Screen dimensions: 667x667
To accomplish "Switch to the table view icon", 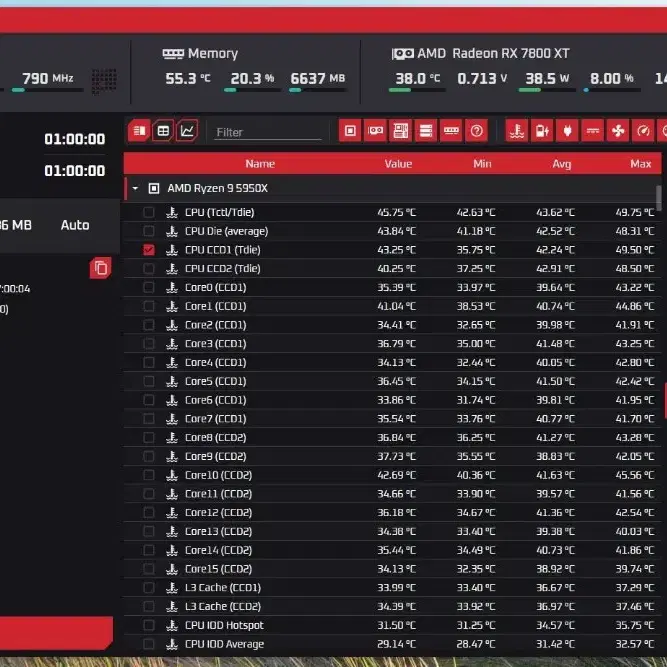I will 163,131.
